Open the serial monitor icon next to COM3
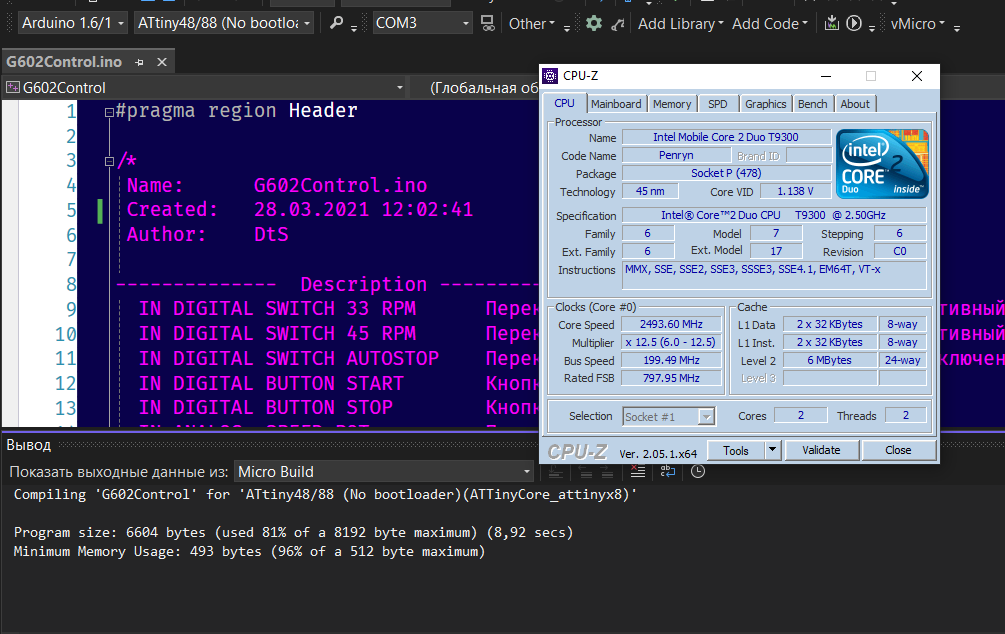This screenshot has height=634, width=1005. tap(488, 24)
